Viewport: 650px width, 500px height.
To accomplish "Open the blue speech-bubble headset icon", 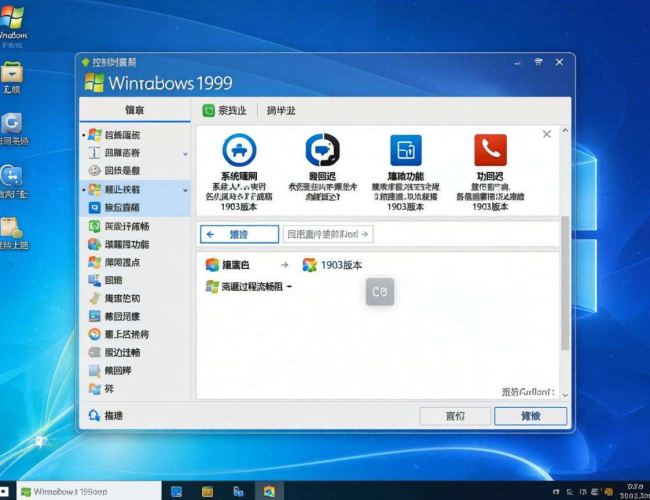I will click(323, 150).
